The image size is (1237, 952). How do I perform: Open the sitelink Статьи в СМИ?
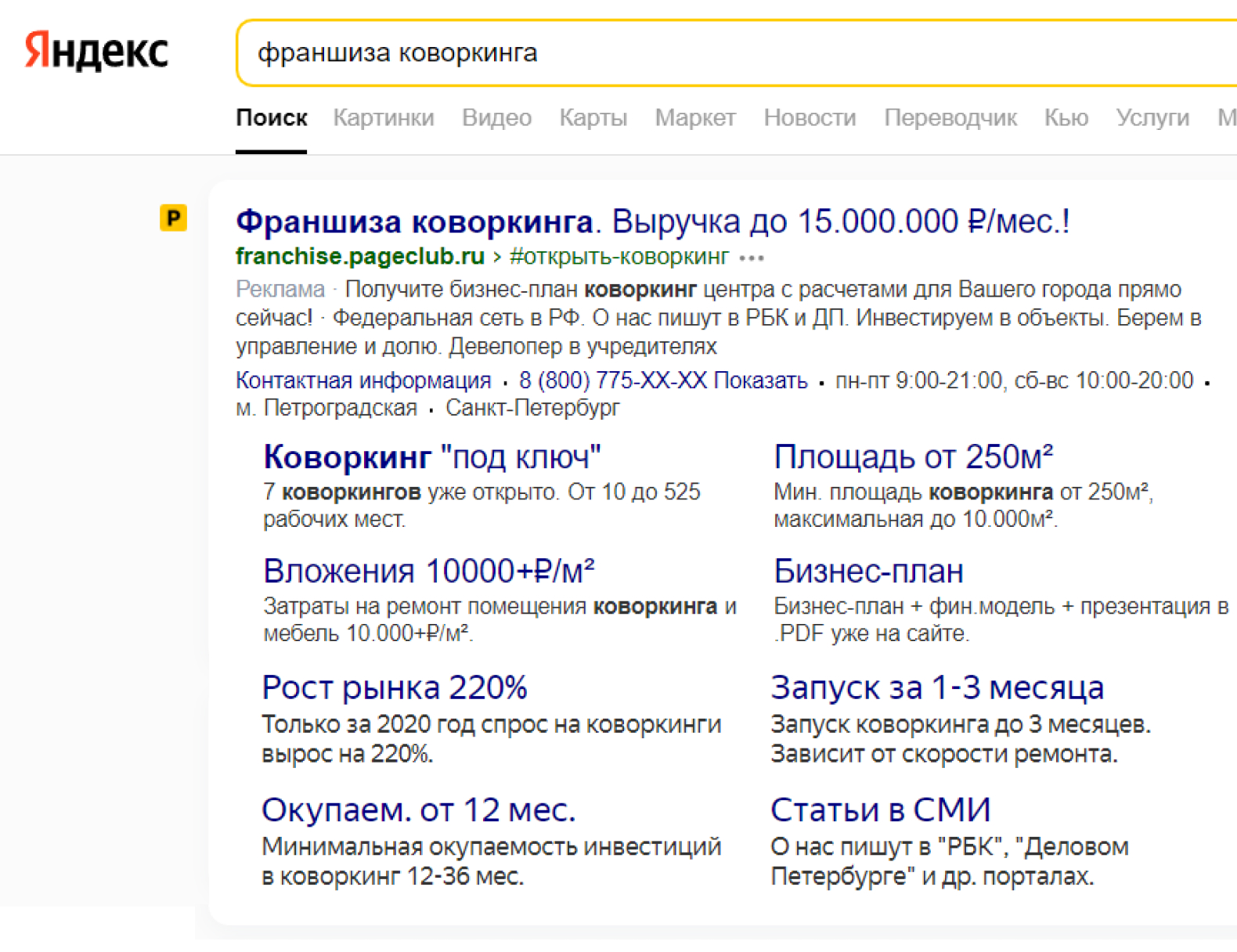pyautogui.click(x=881, y=810)
